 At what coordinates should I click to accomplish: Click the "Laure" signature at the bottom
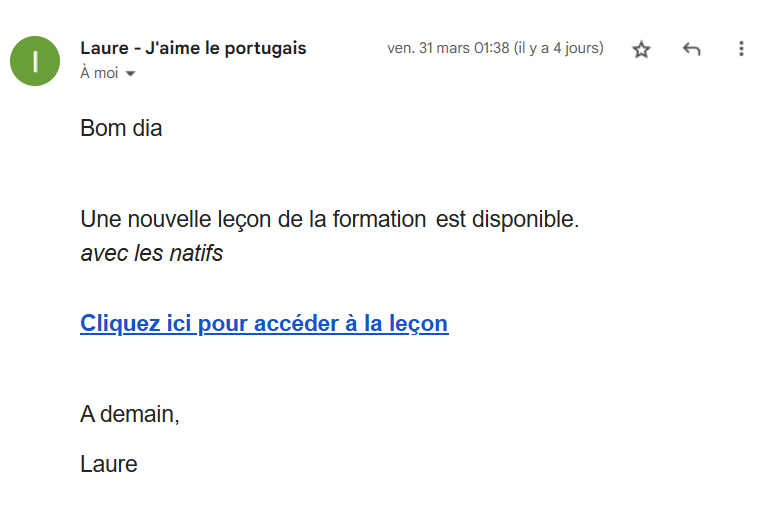109,464
